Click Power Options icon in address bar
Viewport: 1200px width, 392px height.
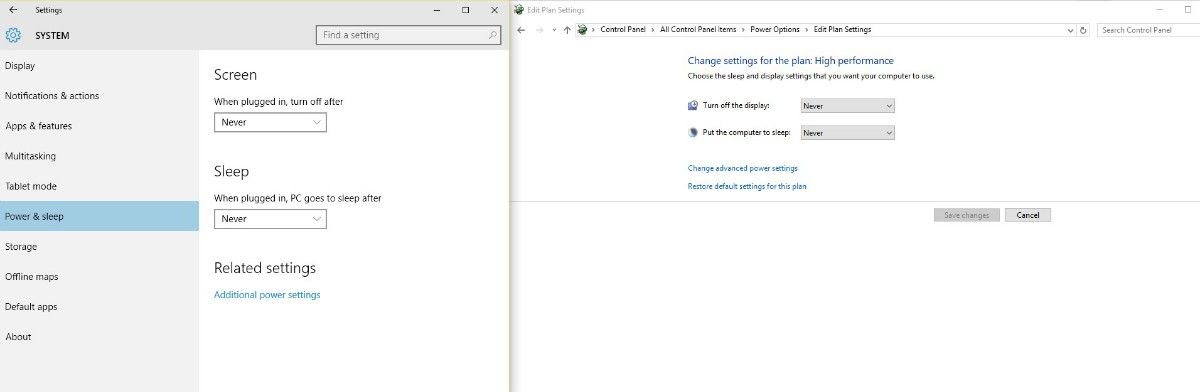pos(582,30)
